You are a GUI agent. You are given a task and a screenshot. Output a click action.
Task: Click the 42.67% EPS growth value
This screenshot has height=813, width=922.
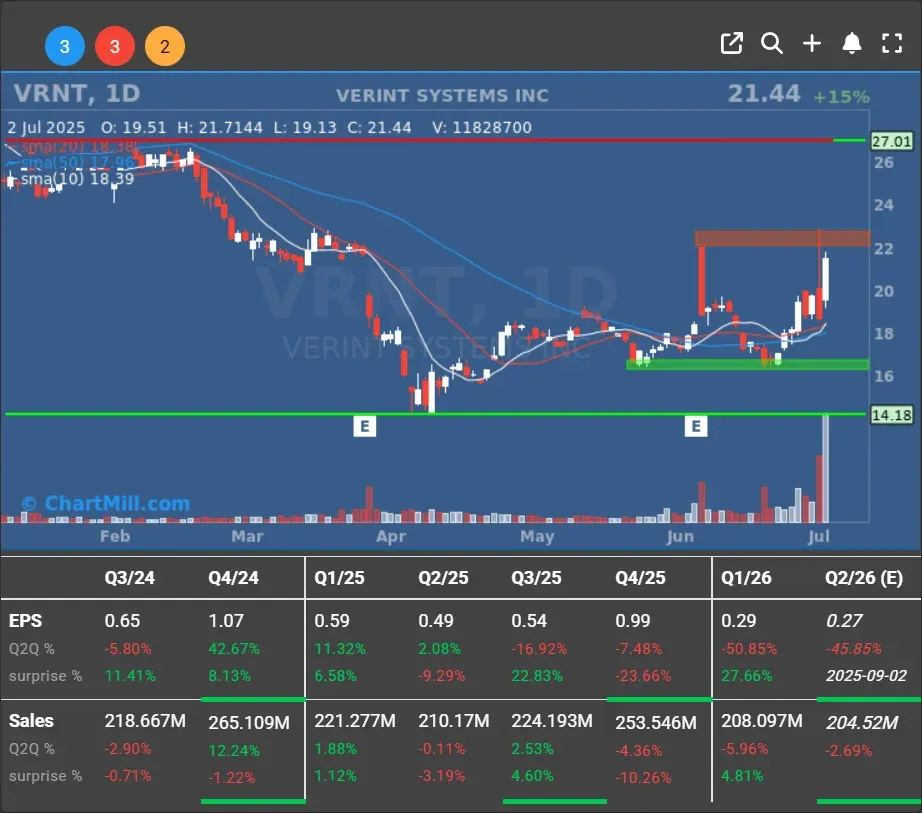click(234, 649)
